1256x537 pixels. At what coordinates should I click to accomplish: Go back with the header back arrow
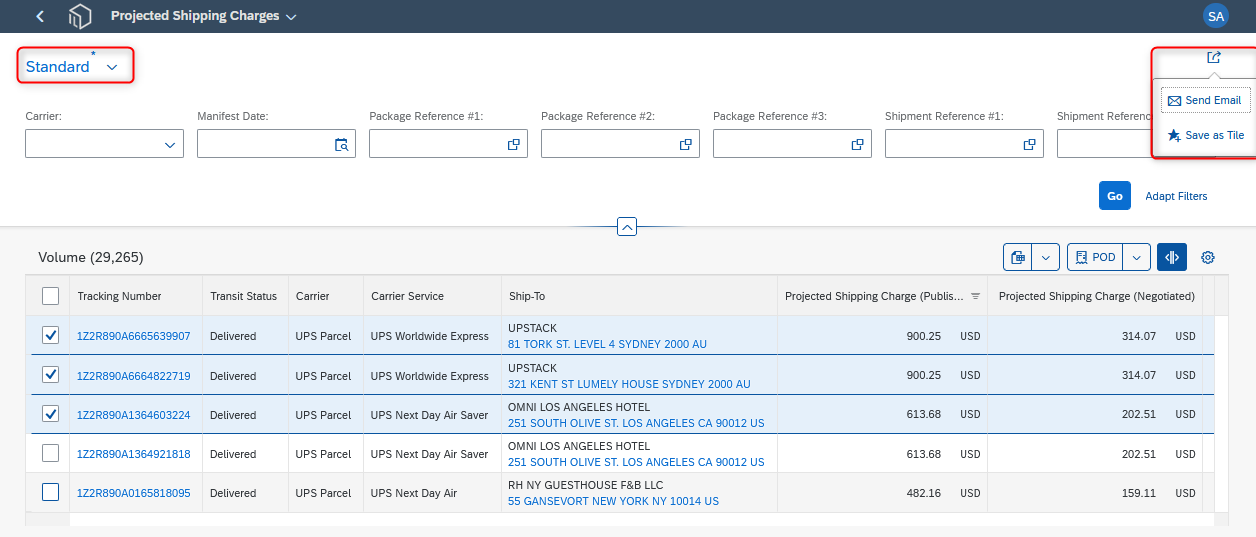pos(40,16)
